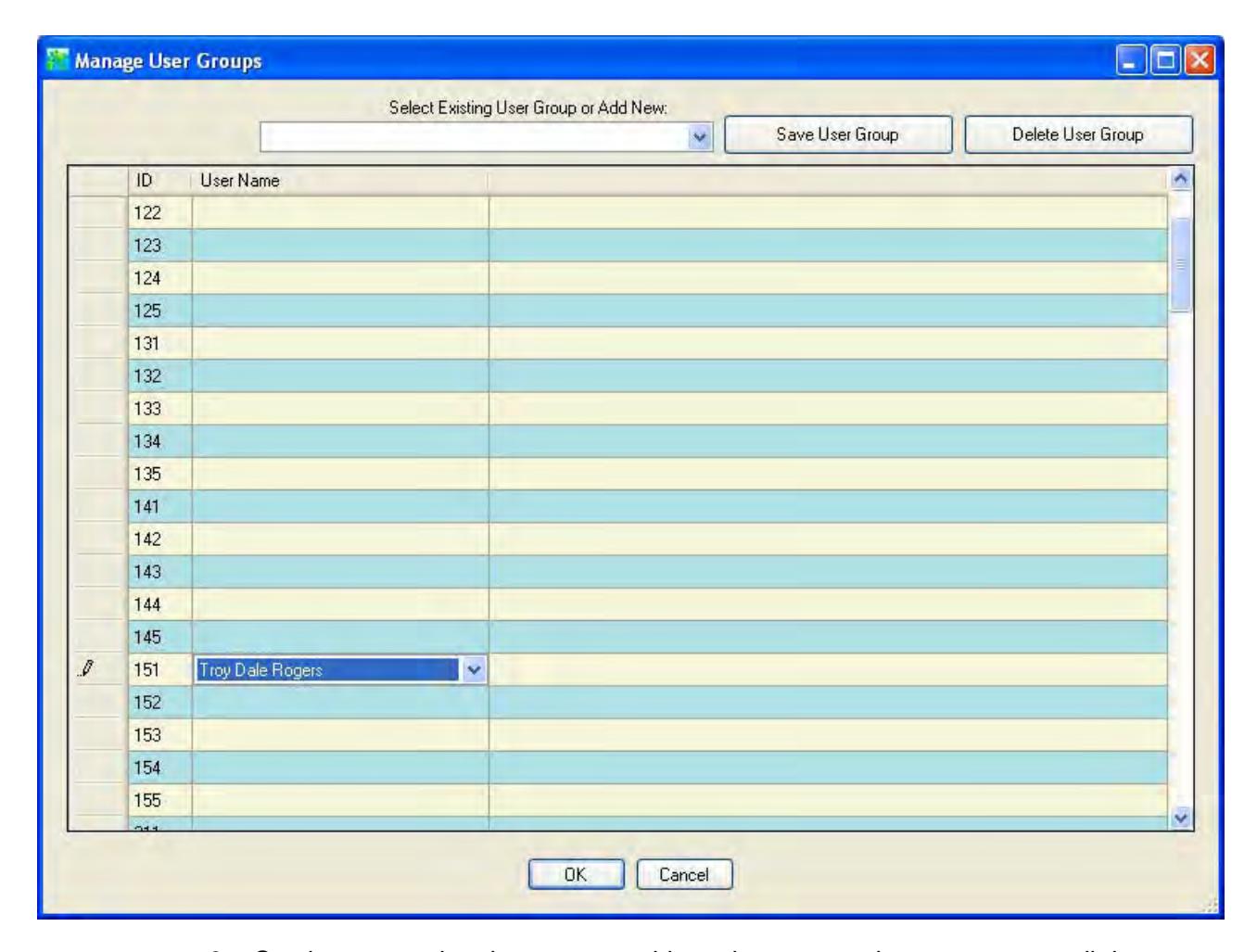Select the Troy Dale Rogers name field

(x=328, y=669)
